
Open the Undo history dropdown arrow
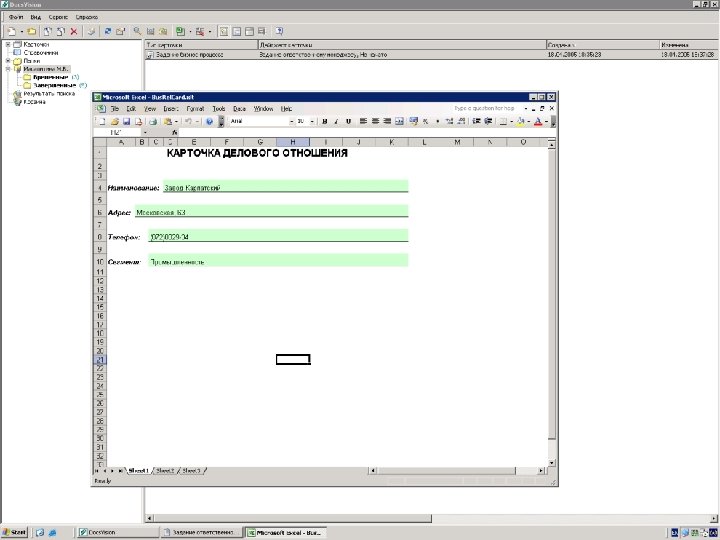coord(197,121)
